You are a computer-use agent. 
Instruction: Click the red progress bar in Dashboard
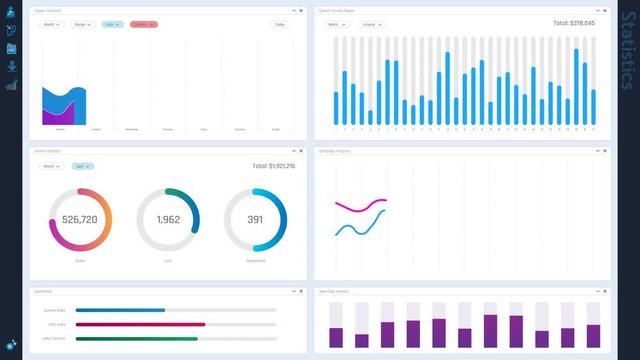[140, 324]
